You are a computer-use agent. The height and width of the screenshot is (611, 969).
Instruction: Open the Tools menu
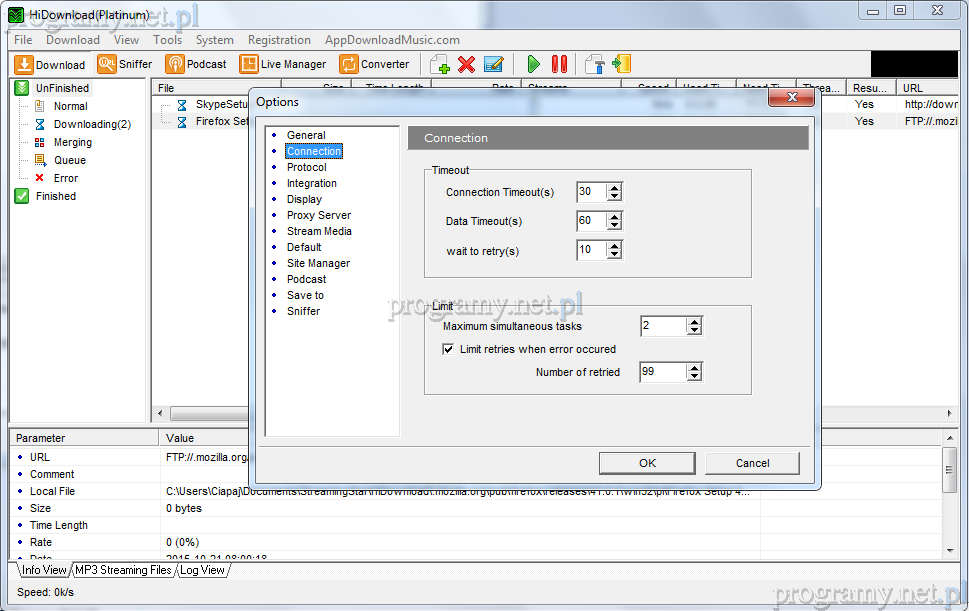point(168,40)
